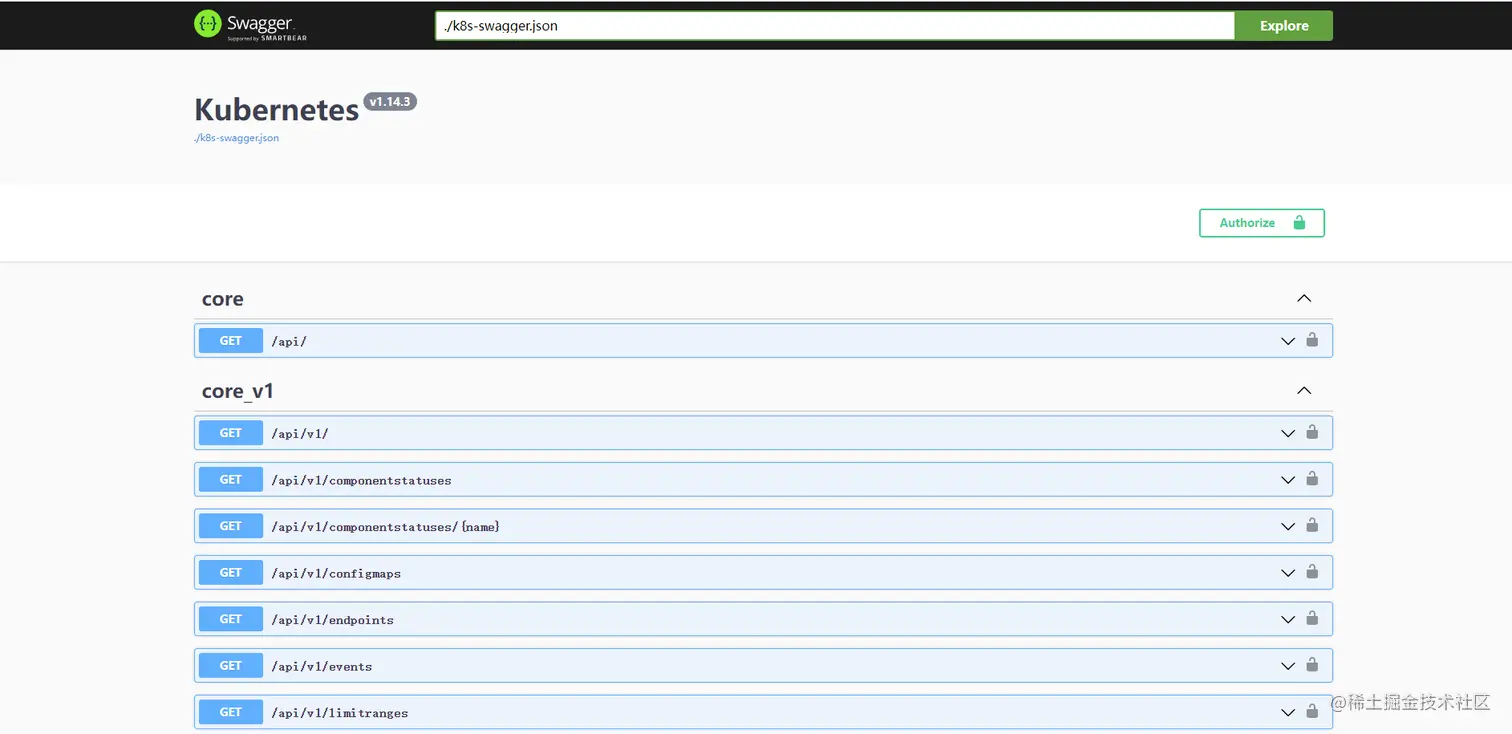The width and height of the screenshot is (1512, 734).
Task: Click the /api/v1/endpoints path text
Action: coord(333,620)
